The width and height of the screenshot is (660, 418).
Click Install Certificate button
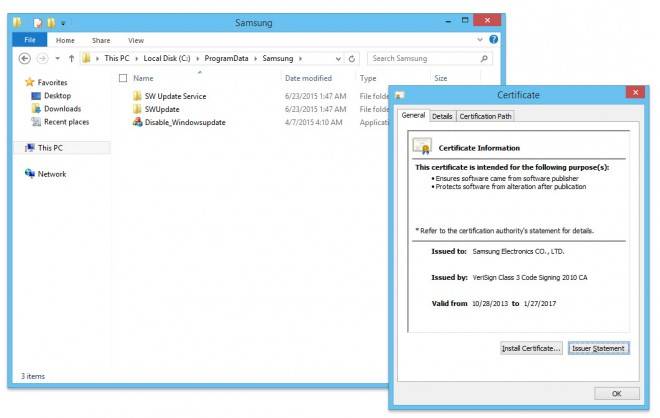point(531,348)
